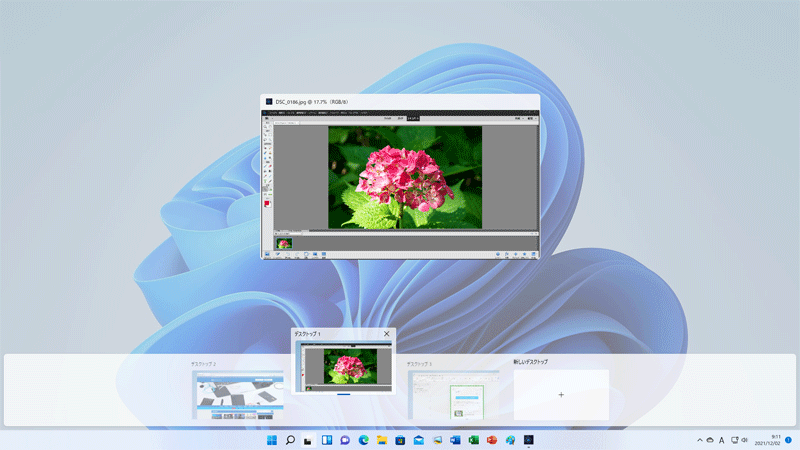This screenshot has height=450, width=800.
Task: Launch PowerPoint from the taskbar
Action: pos(492,440)
